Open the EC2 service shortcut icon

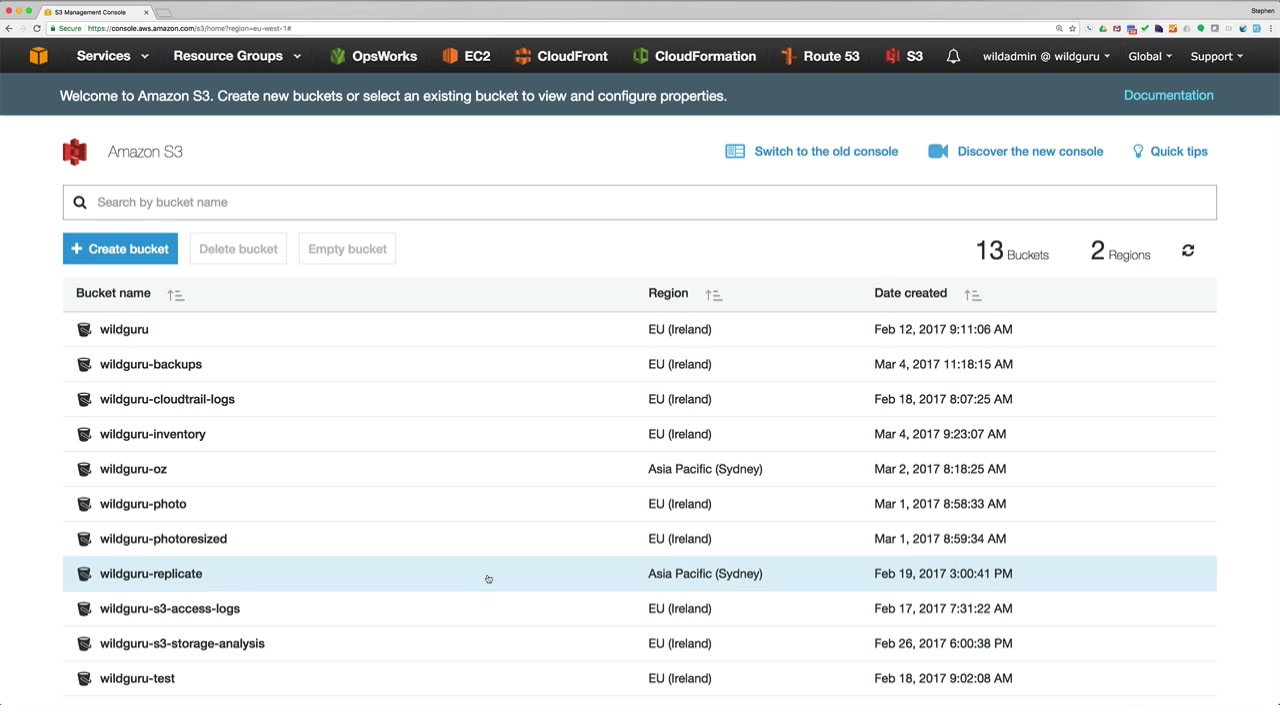(450, 56)
